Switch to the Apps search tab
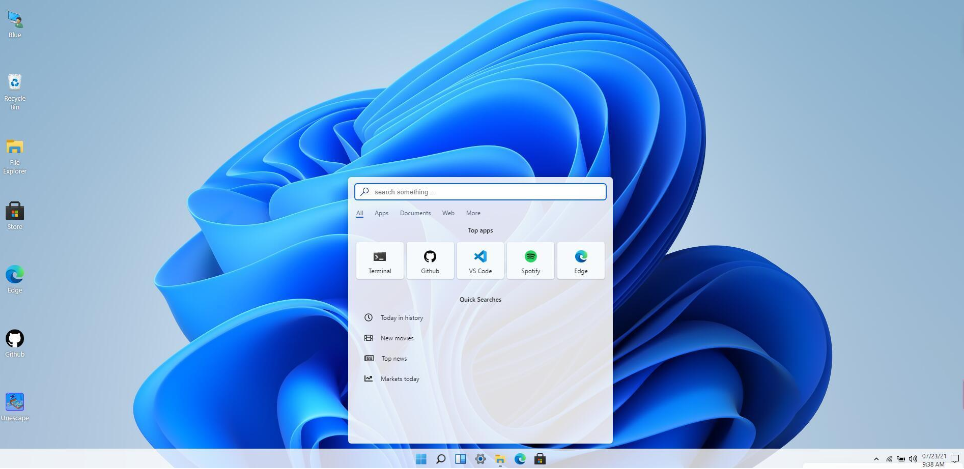The image size is (964, 469). click(381, 213)
